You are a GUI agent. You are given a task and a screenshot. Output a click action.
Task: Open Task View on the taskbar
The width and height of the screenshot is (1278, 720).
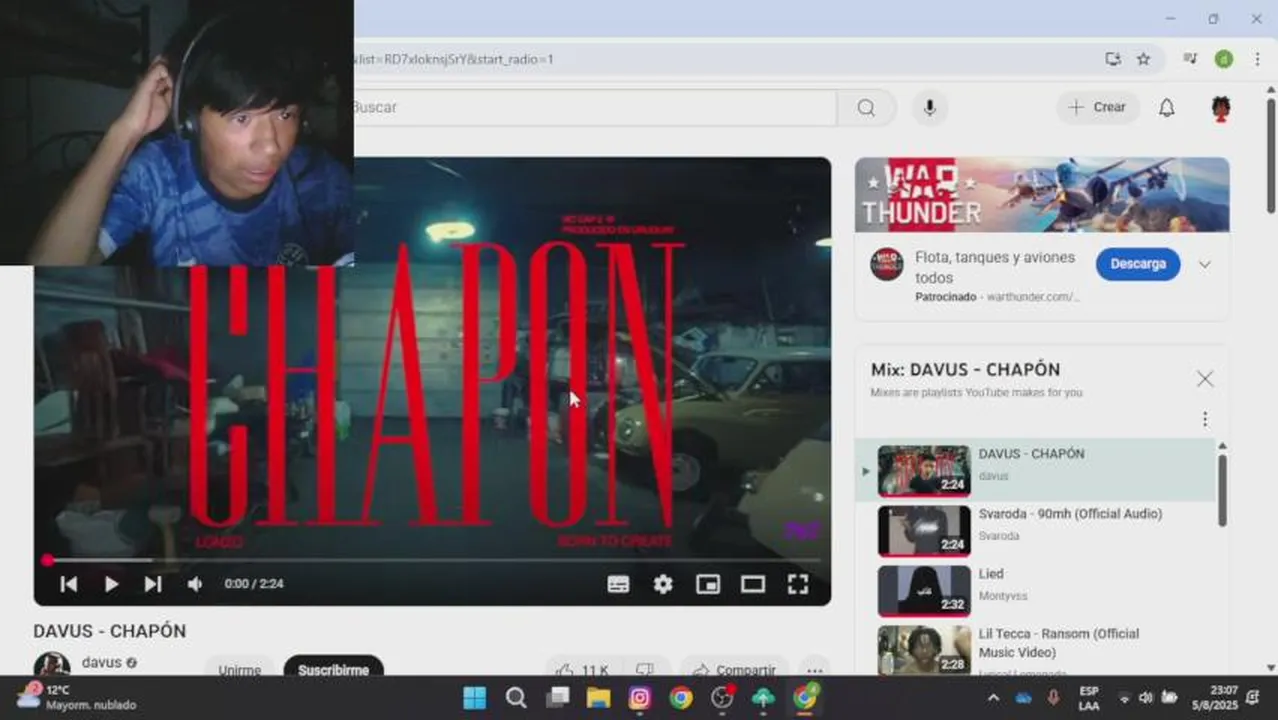pyautogui.click(x=558, y=698)
